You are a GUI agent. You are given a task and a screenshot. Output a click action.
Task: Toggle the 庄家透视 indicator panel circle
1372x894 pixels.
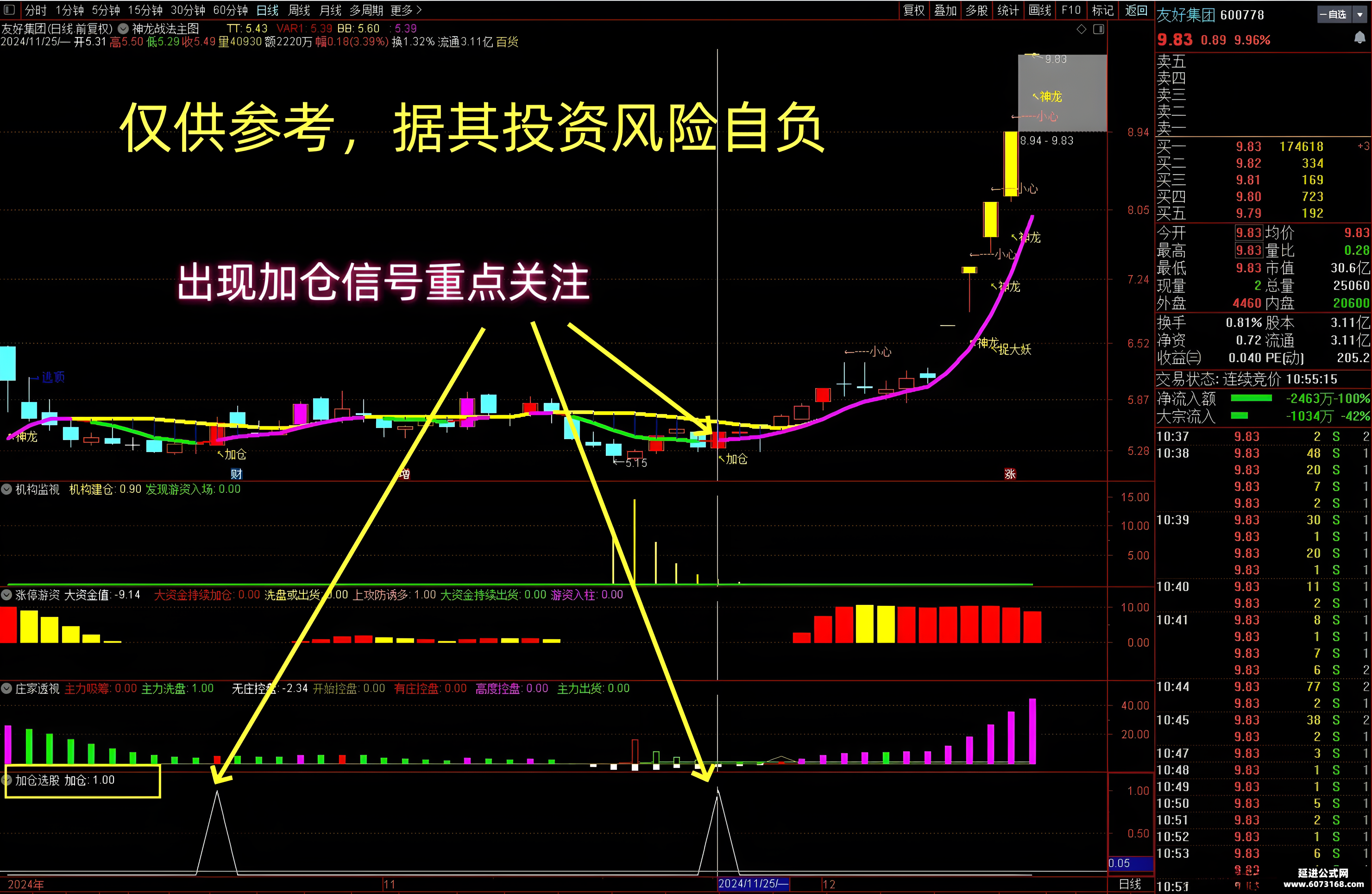pos(7,688)
